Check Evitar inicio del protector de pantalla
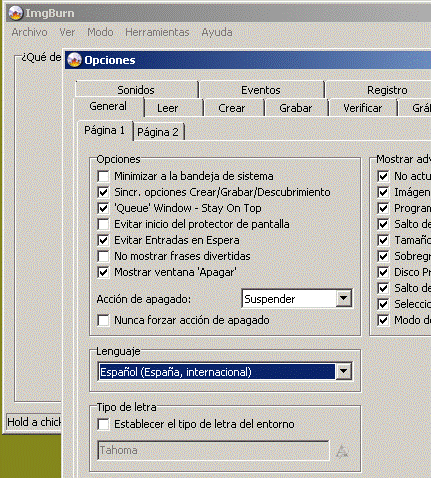This screenshot has width=431, height=478. (103, 224)
